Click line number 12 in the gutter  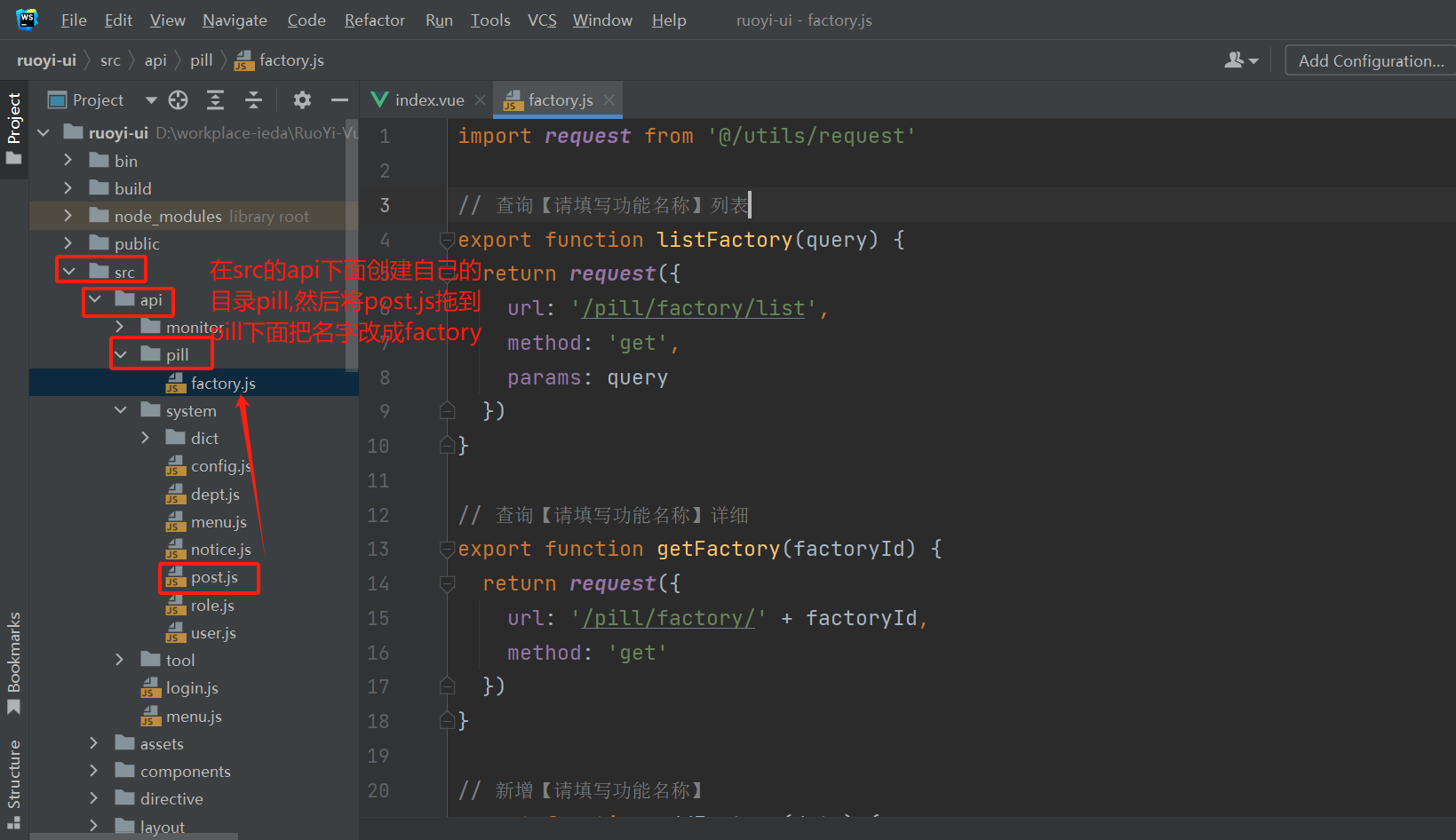point(378,515)
